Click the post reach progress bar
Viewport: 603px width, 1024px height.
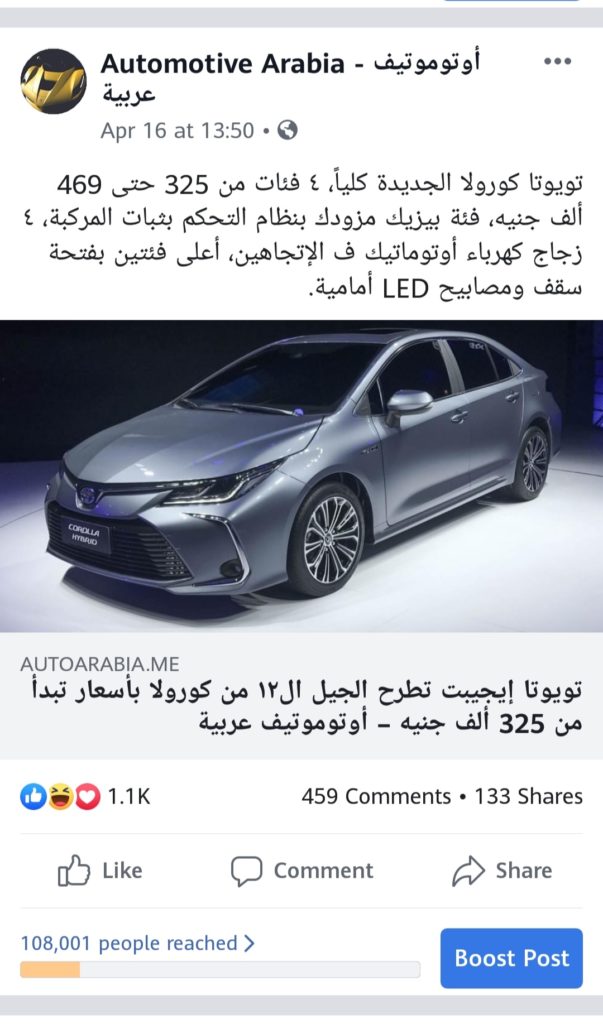[220, 969]
